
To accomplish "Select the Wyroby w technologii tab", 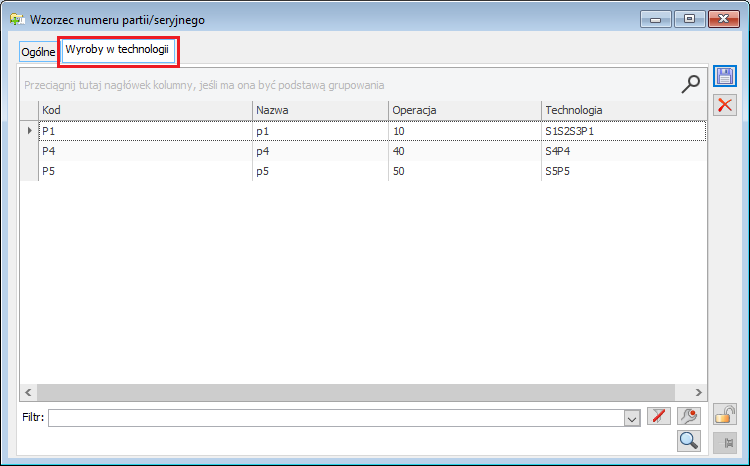I will (x=117, y=49).
